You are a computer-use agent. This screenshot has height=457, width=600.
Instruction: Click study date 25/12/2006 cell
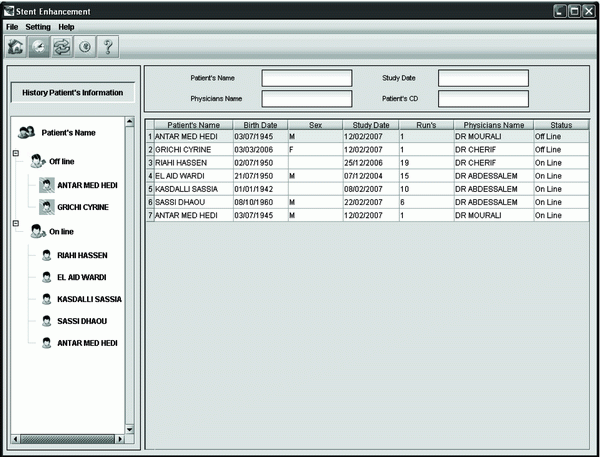(x=371, y=163)
